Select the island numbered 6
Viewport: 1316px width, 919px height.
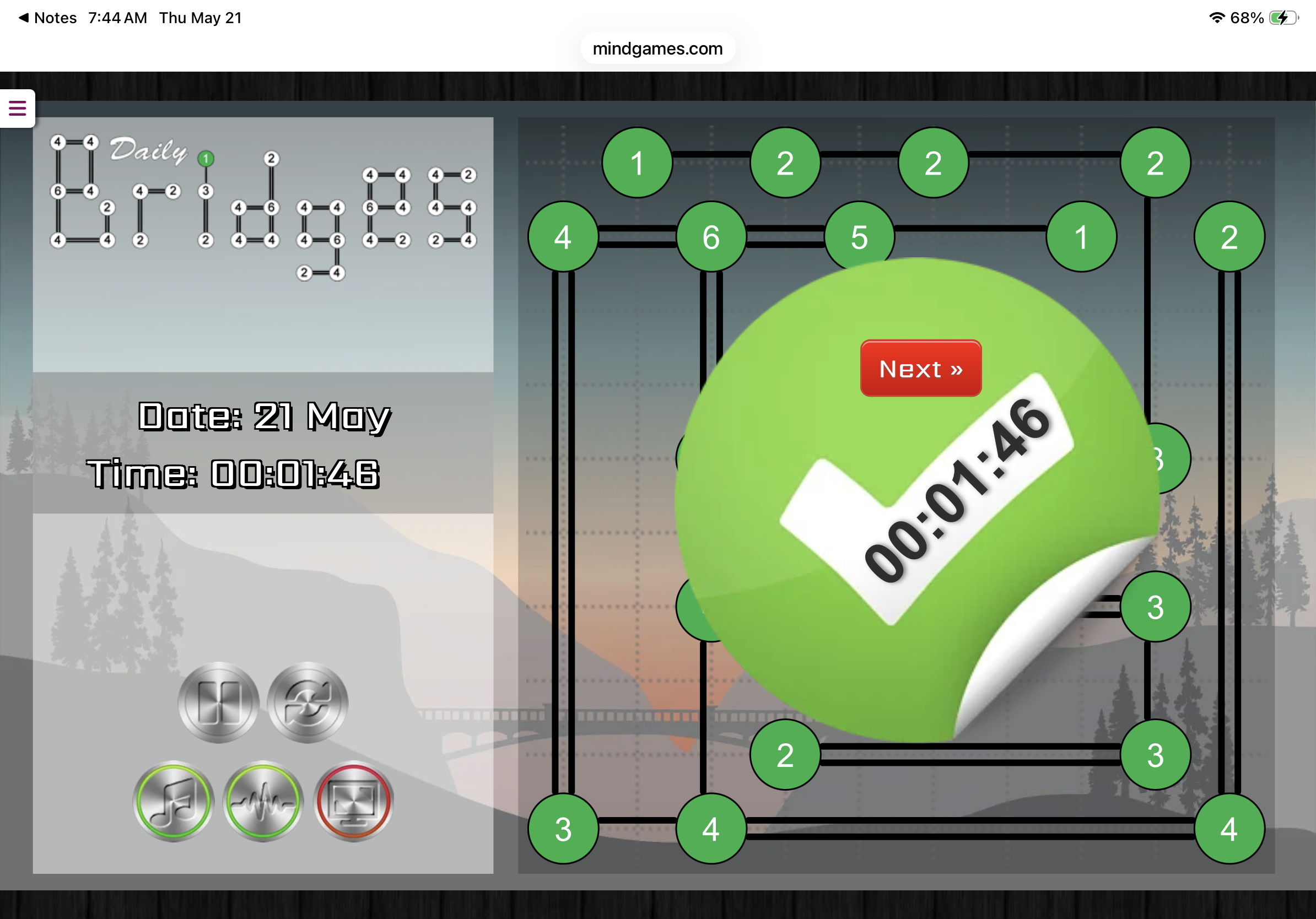click(x=711, y=236)
